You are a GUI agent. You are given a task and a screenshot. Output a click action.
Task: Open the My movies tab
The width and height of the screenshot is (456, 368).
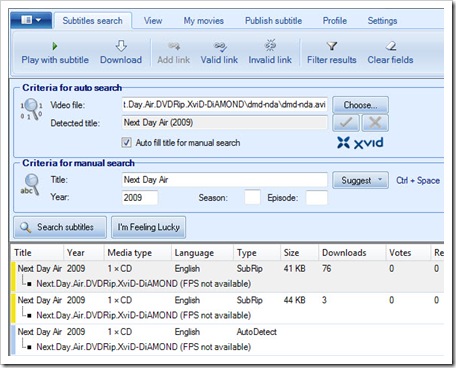pyautogui.click(x=204, y=21)
